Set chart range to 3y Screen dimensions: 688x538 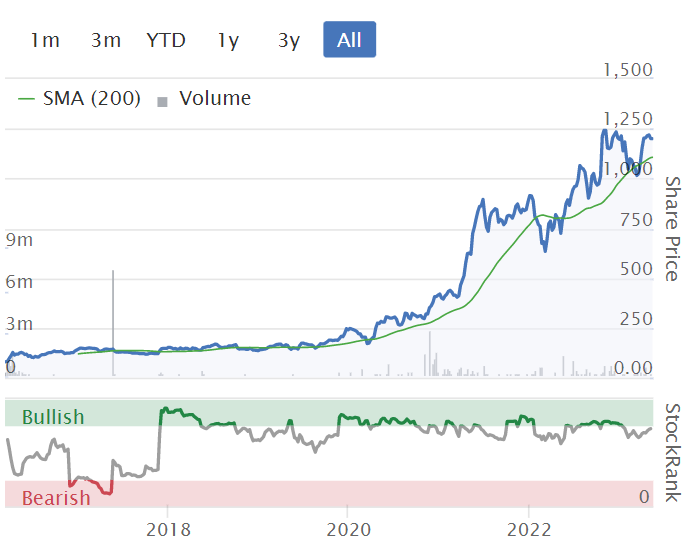pos(289,40)
